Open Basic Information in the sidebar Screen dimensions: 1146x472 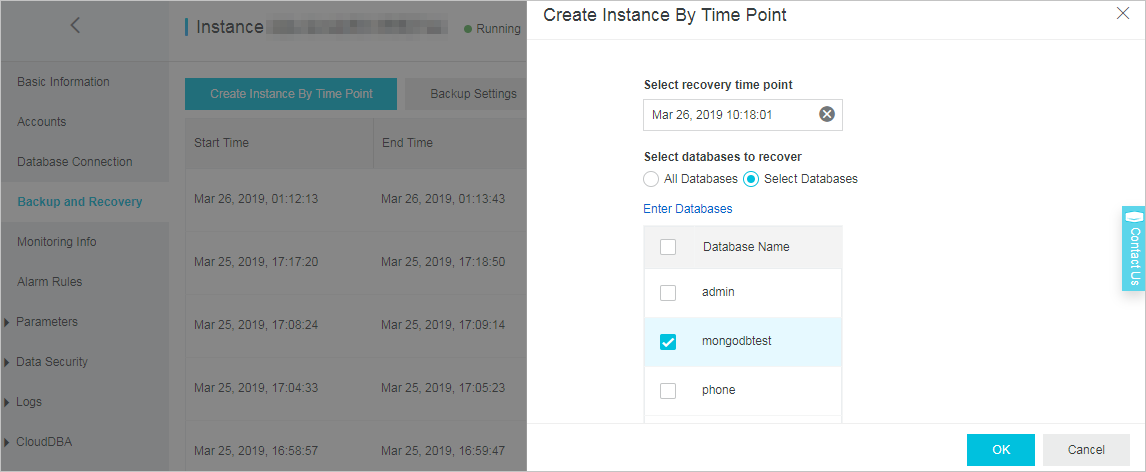64,82
